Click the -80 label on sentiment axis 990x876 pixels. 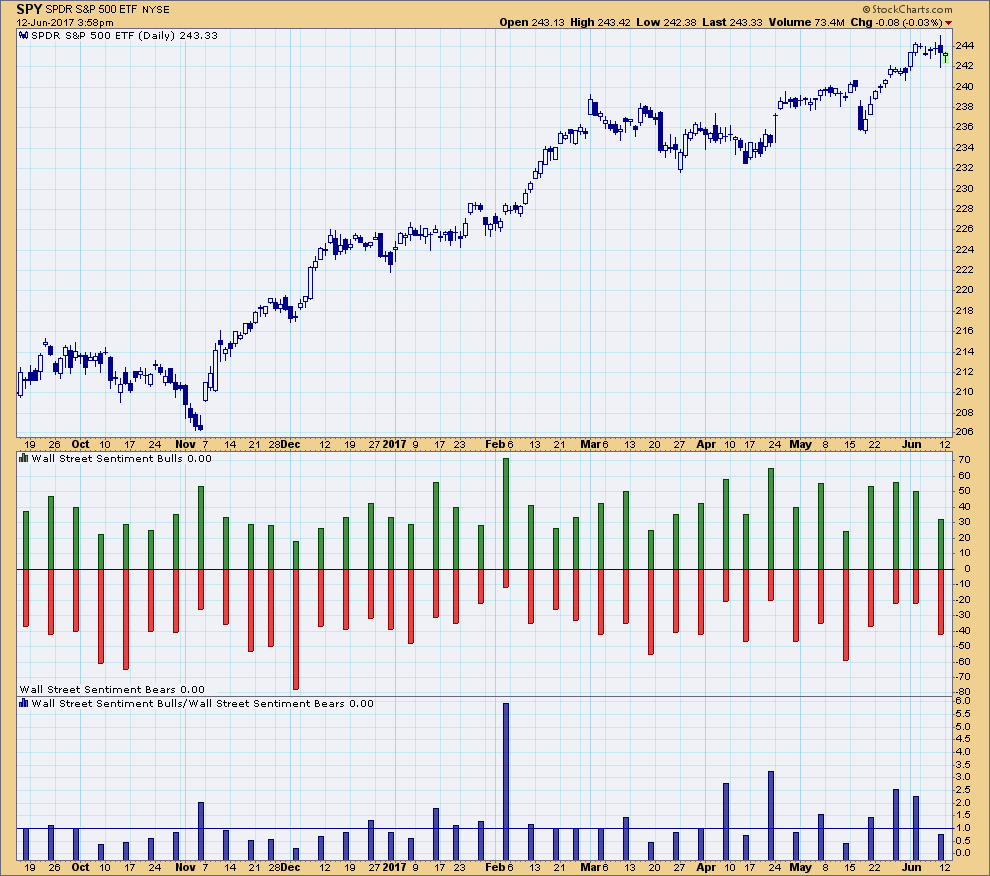click(x=962, y=692)
